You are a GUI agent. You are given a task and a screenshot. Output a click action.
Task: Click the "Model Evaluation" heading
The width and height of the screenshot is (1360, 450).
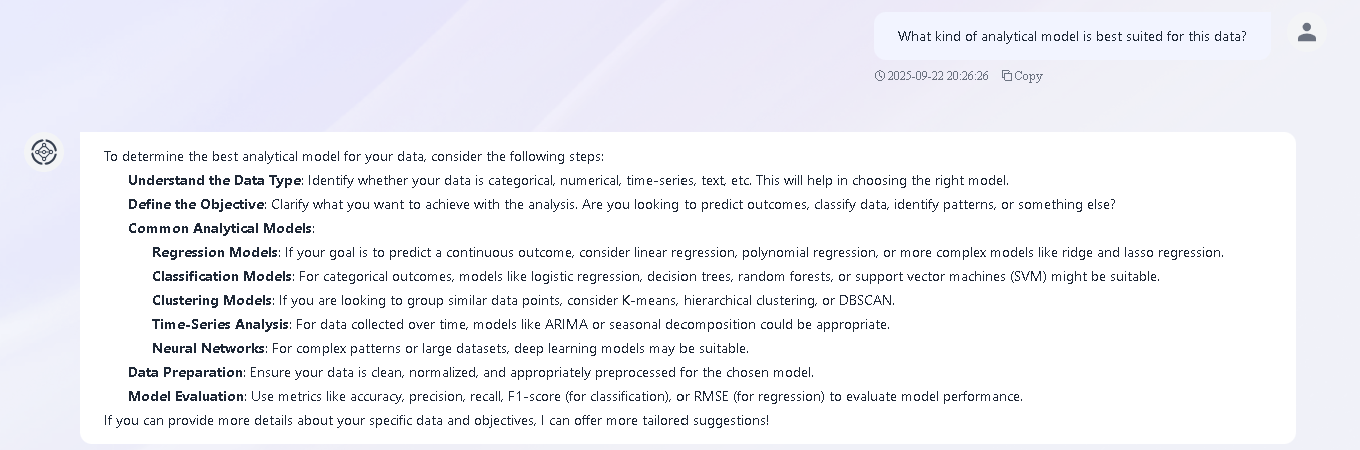(x=186, y=397)
